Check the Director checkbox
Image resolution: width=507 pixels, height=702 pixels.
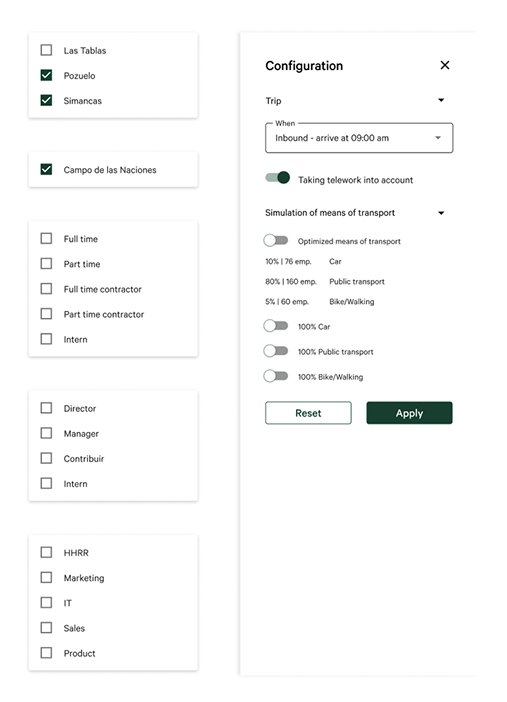46,408
